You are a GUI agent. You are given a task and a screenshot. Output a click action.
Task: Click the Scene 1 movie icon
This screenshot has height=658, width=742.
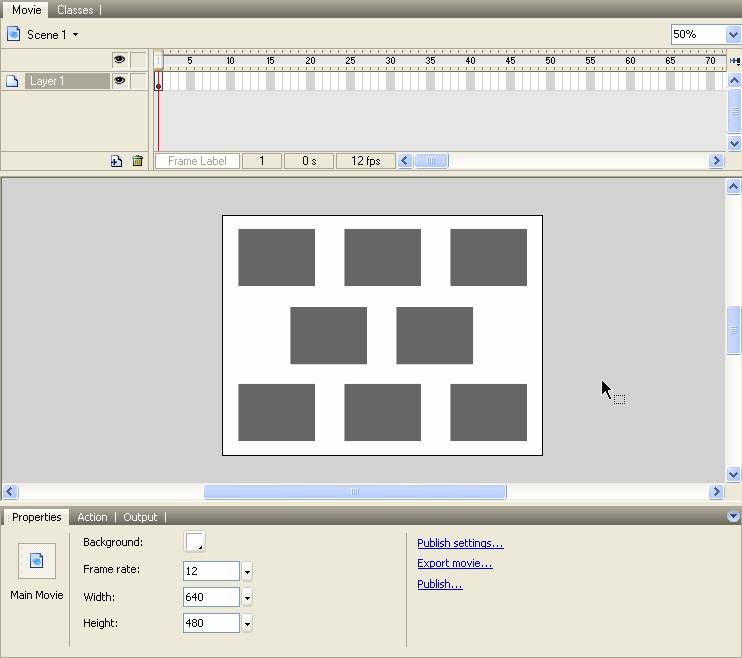point(13,34)
